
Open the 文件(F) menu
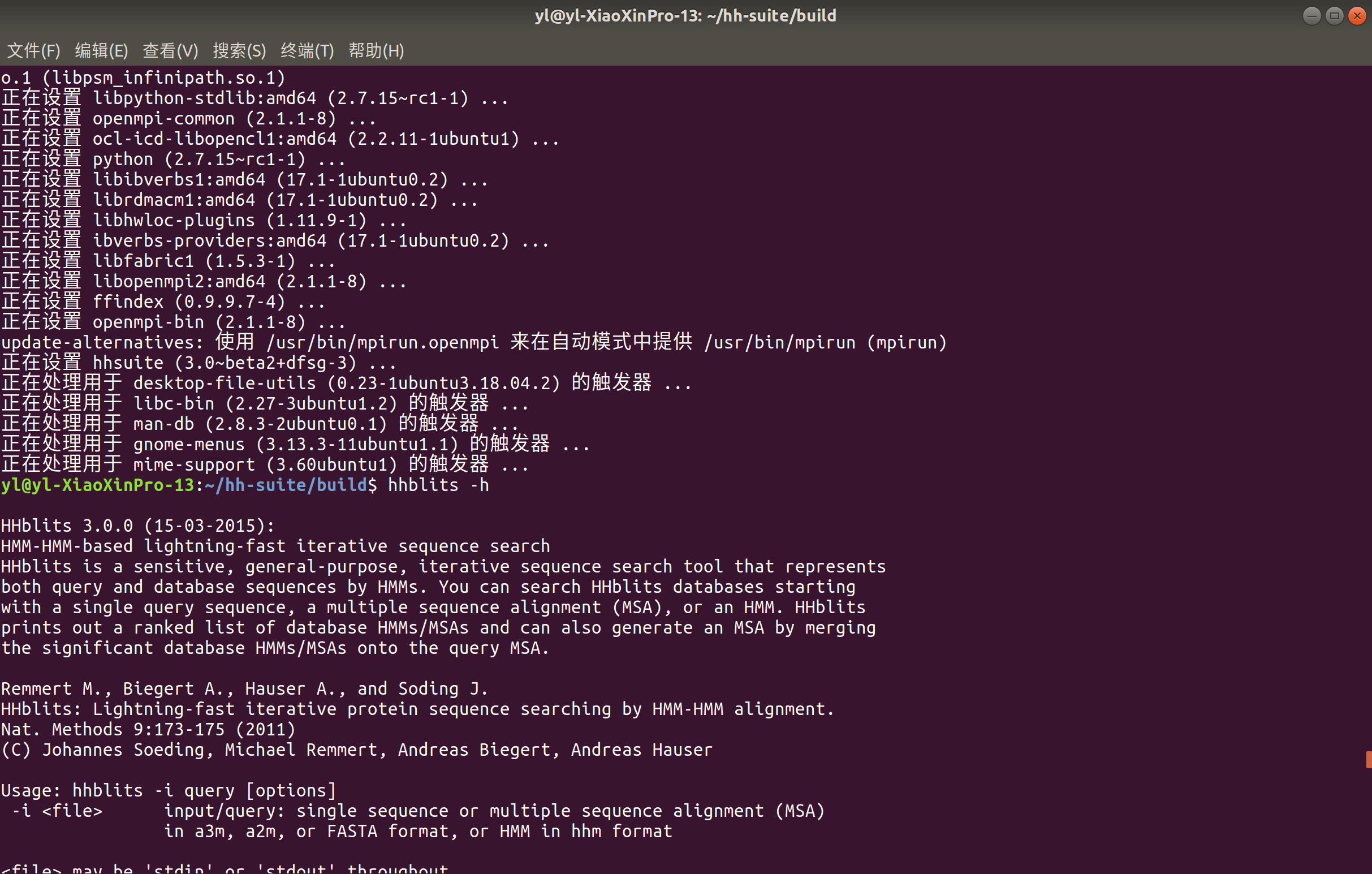point(33,51)
